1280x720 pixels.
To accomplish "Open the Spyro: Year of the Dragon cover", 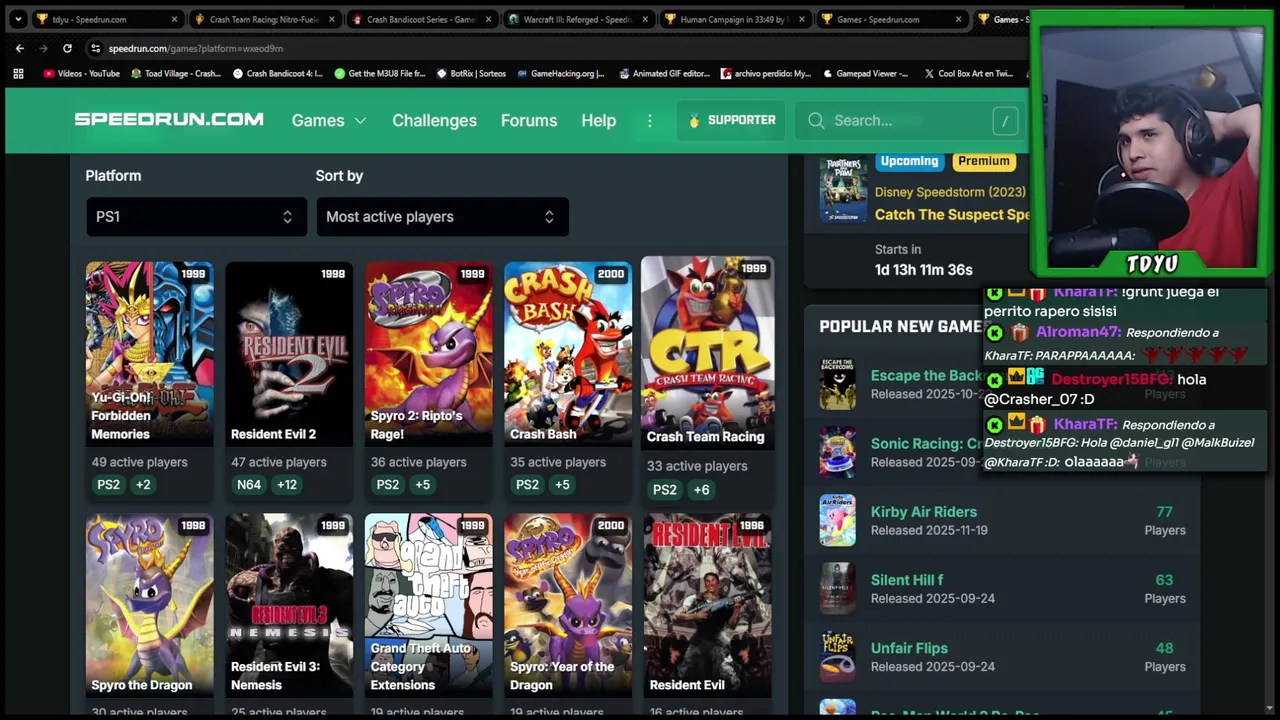I will [x=568, y=605].
